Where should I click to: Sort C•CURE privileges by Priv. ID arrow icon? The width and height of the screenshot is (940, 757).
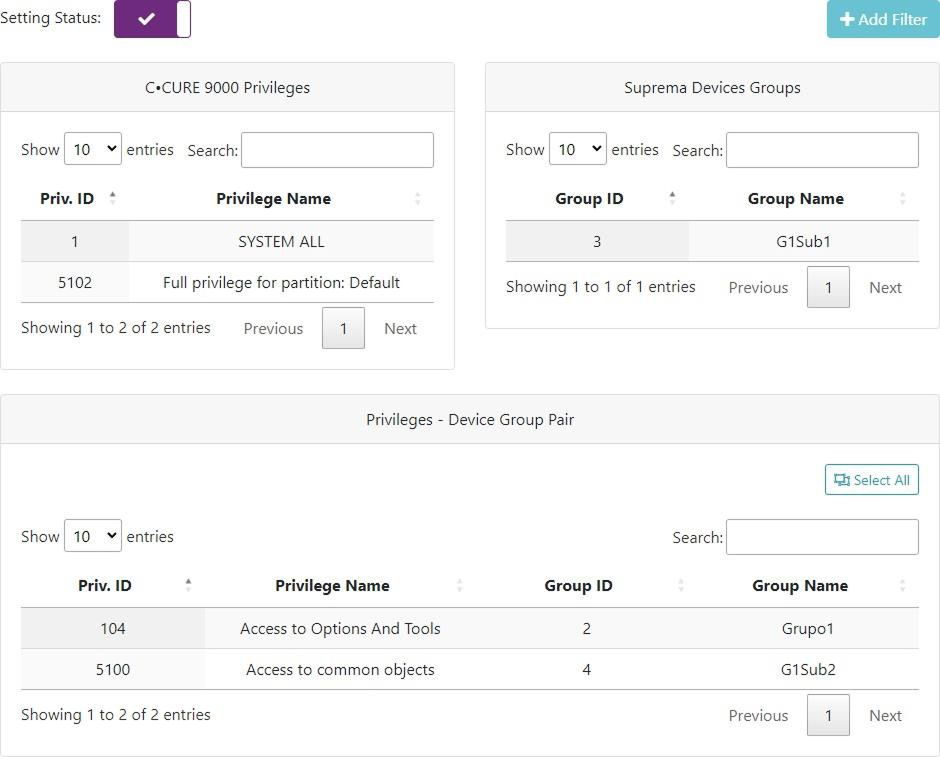pos(112,198)
